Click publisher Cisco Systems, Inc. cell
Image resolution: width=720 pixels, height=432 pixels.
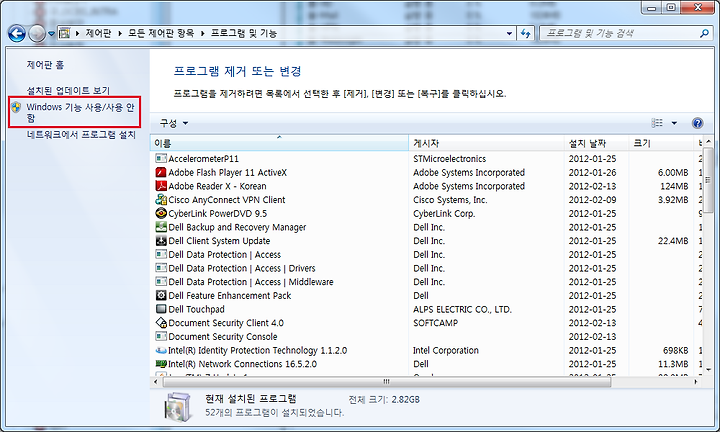450,200
